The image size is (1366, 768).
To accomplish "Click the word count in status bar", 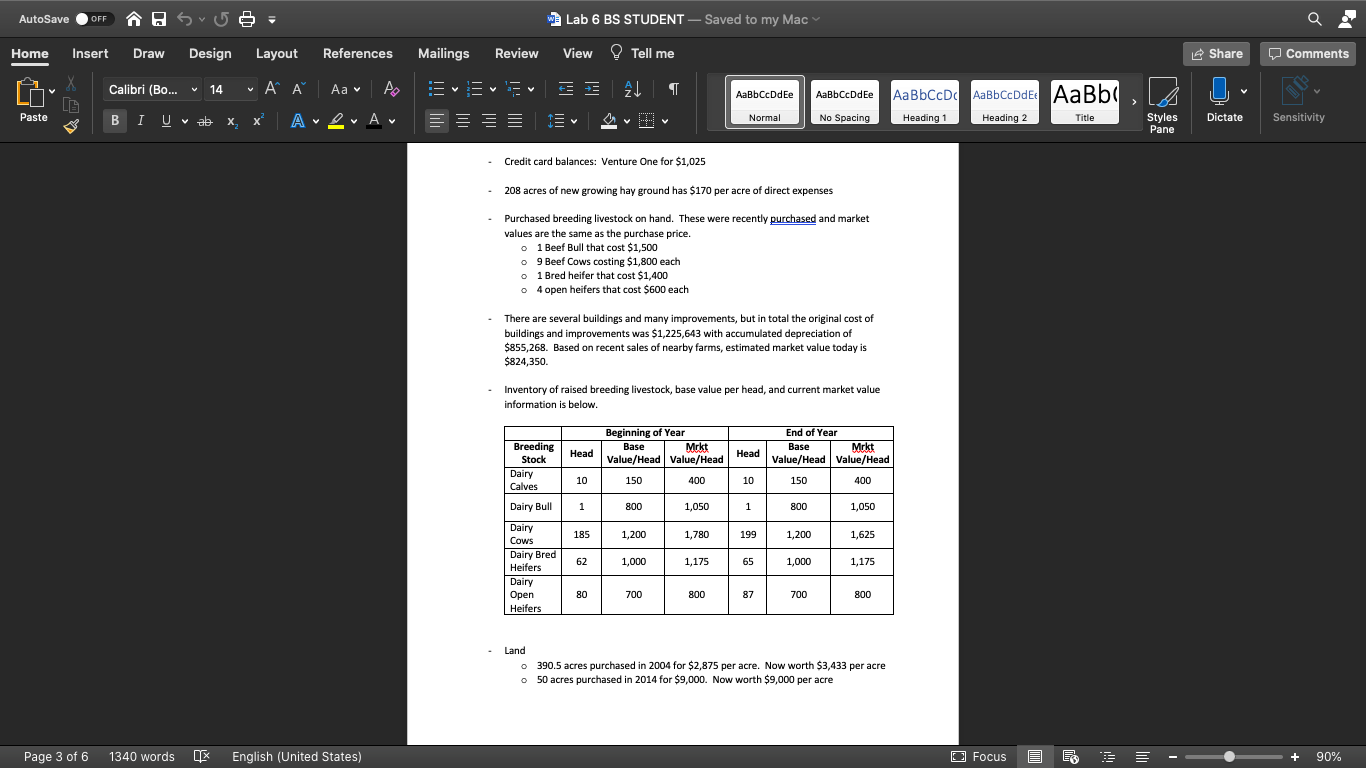I will click(141, 756).
